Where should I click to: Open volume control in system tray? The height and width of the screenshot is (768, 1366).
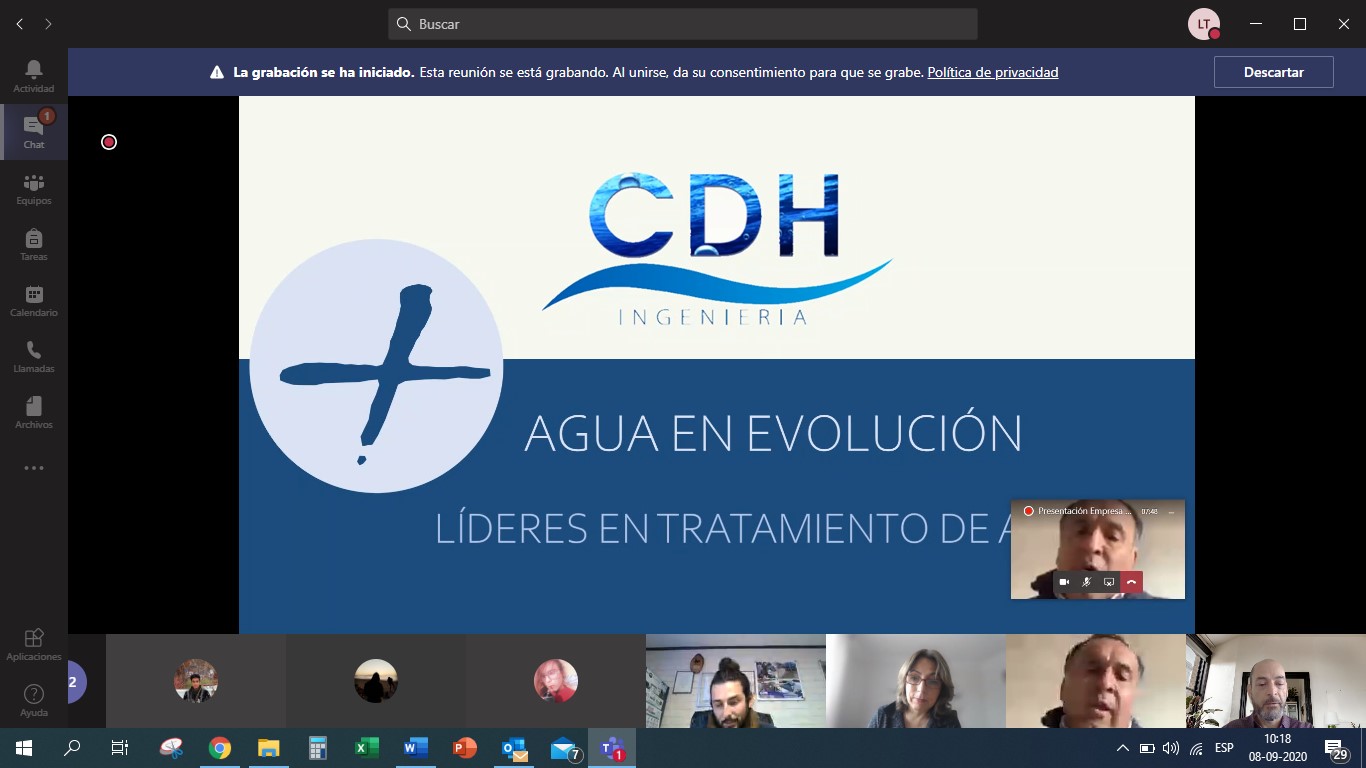[x=1171, y=748]
